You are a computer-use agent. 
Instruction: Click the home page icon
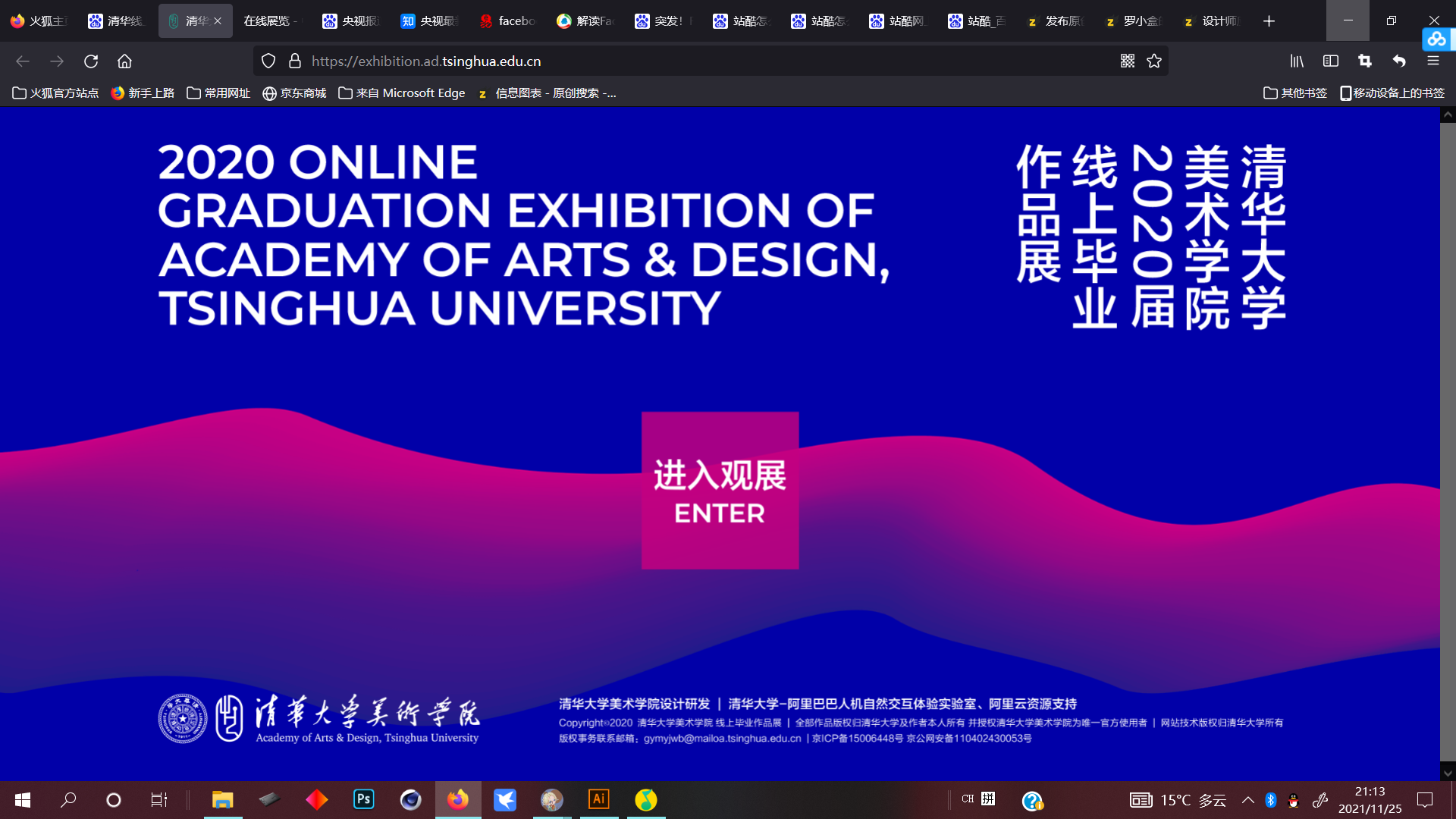(x=124, y=61)
